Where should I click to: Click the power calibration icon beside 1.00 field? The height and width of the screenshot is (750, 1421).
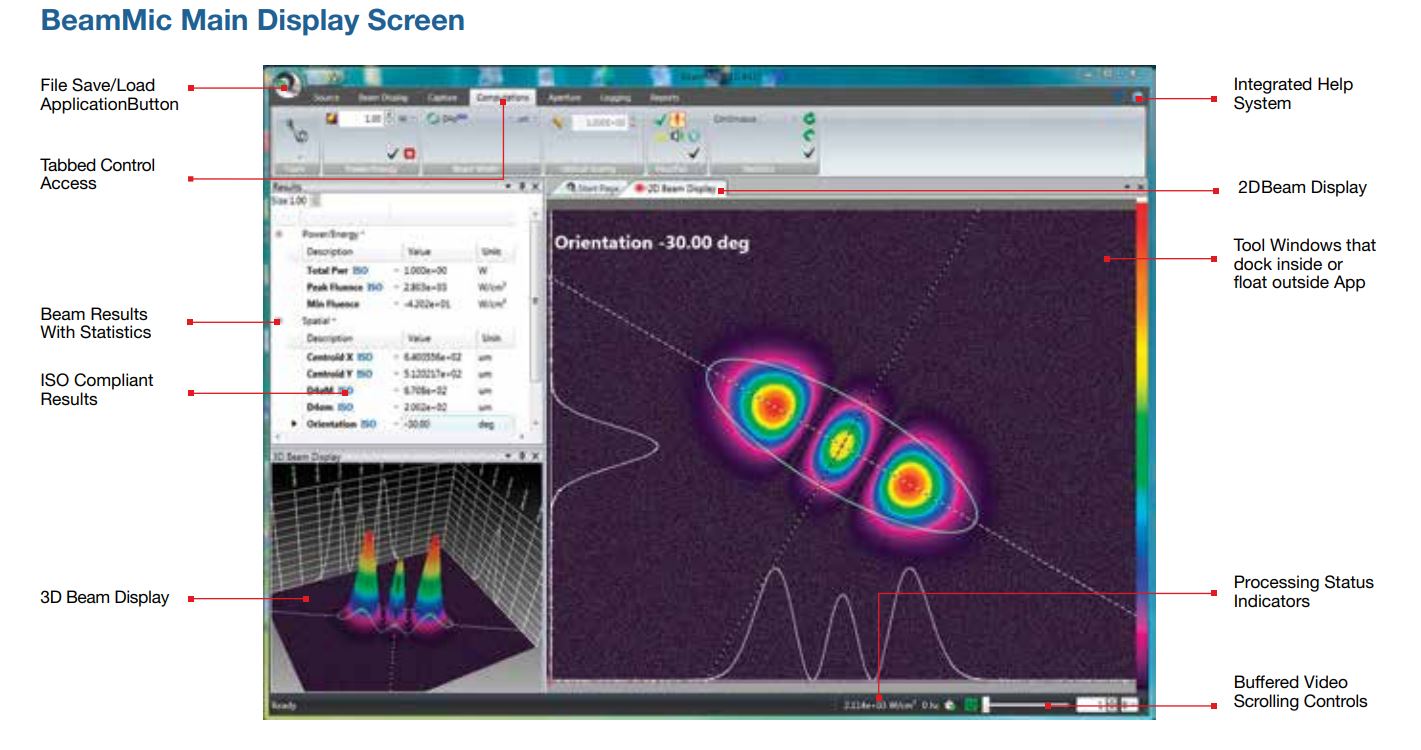[x=333, y=118]
